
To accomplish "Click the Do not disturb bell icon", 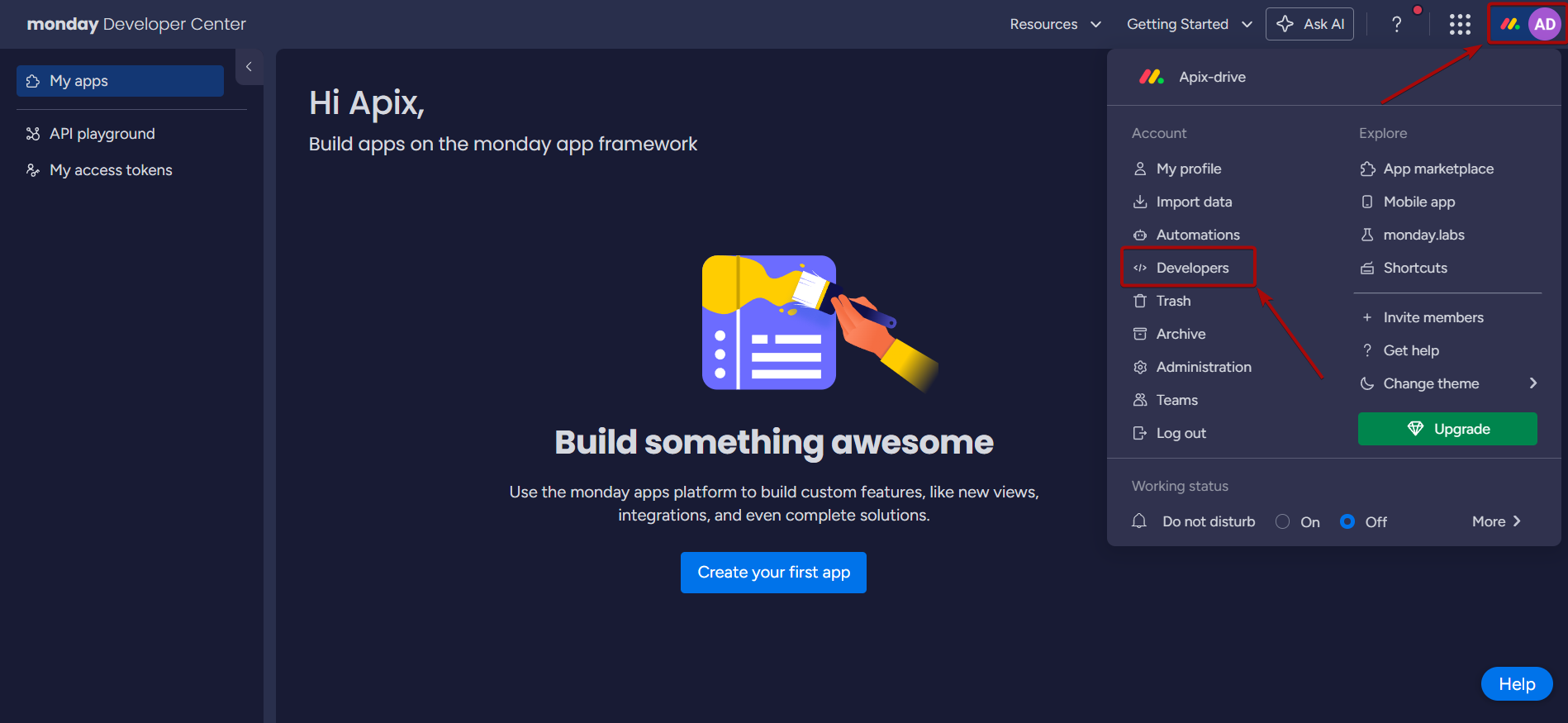I will coord(1139,521).
